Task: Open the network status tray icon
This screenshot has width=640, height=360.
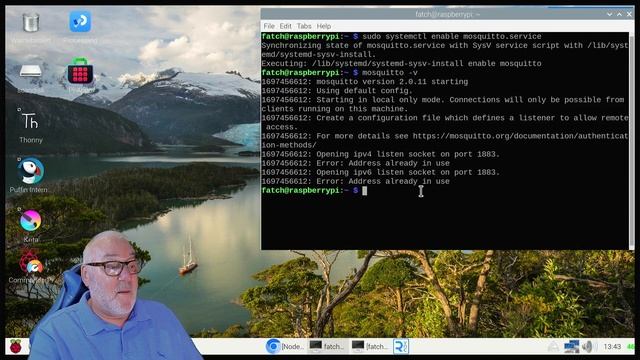Action: [571, 347]
